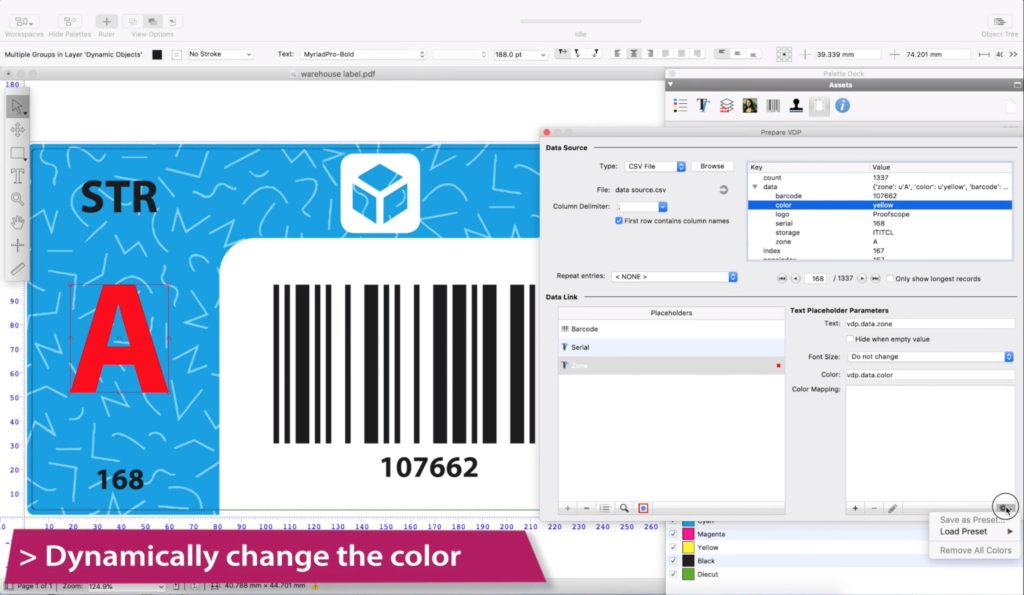Select the Zone placeholder row
The image size is (1024, 595).
(671, 366)
